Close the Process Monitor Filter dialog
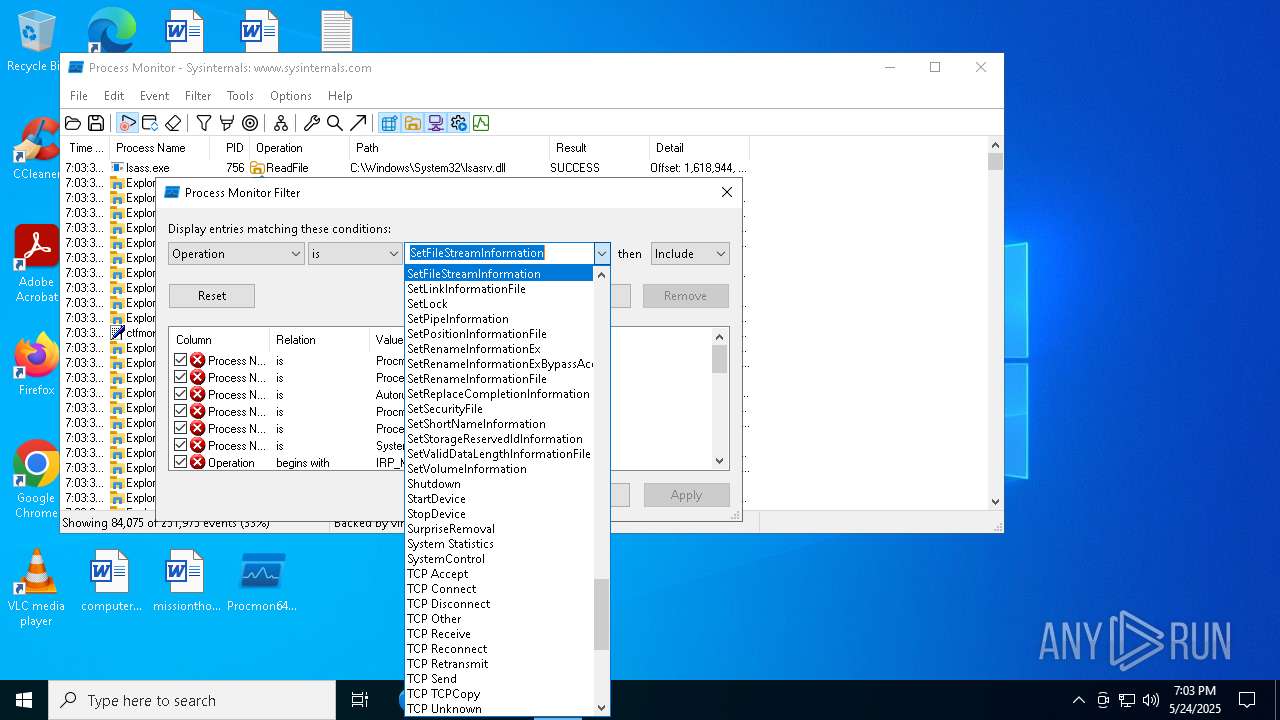 pyautogui.click(x=727, y=192)
